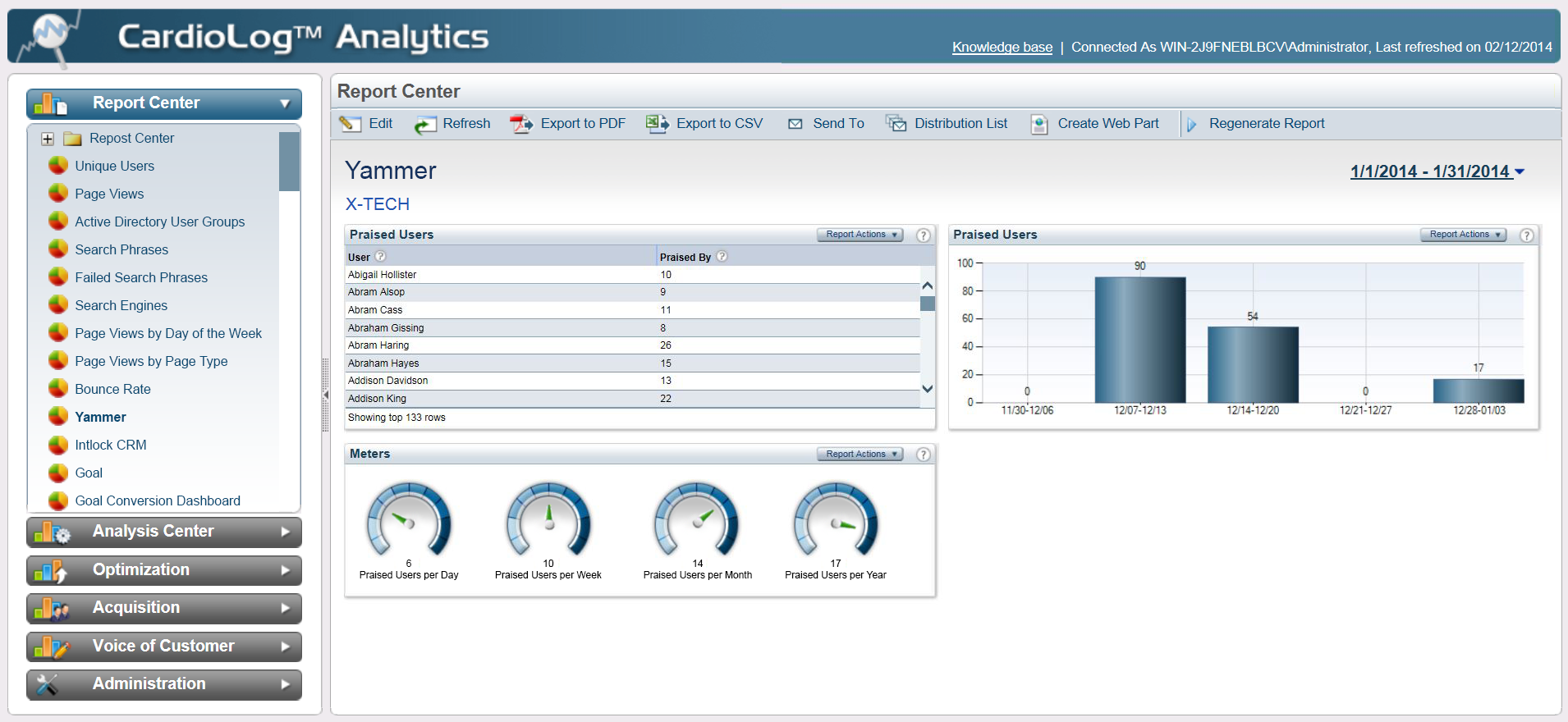Click the Export to PDF icon

pyautogui.click(x=521, y=124)
